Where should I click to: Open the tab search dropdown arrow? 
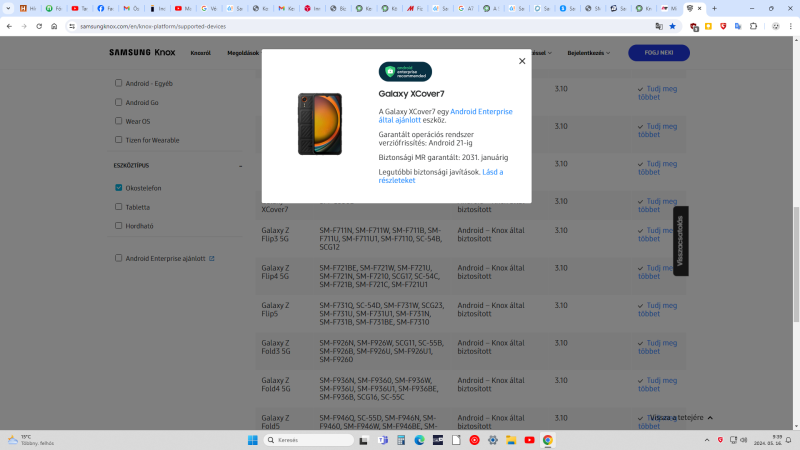point(8,8)
